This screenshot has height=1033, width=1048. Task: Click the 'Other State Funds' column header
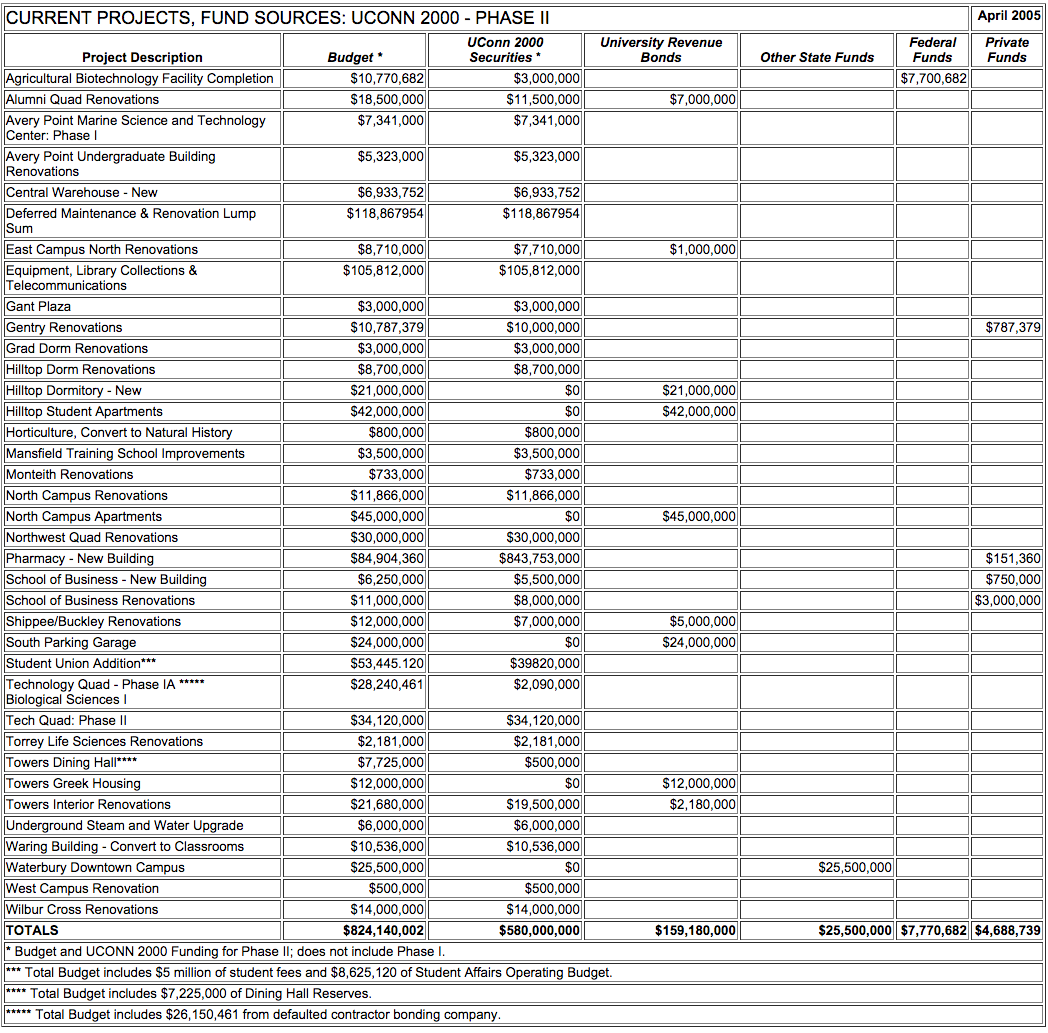(x=816, y=57)
